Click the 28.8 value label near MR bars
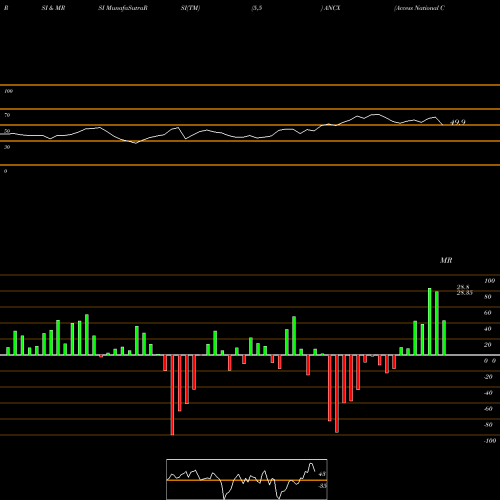The height and width of the screenshot is (500, 500). click(463, 287)
